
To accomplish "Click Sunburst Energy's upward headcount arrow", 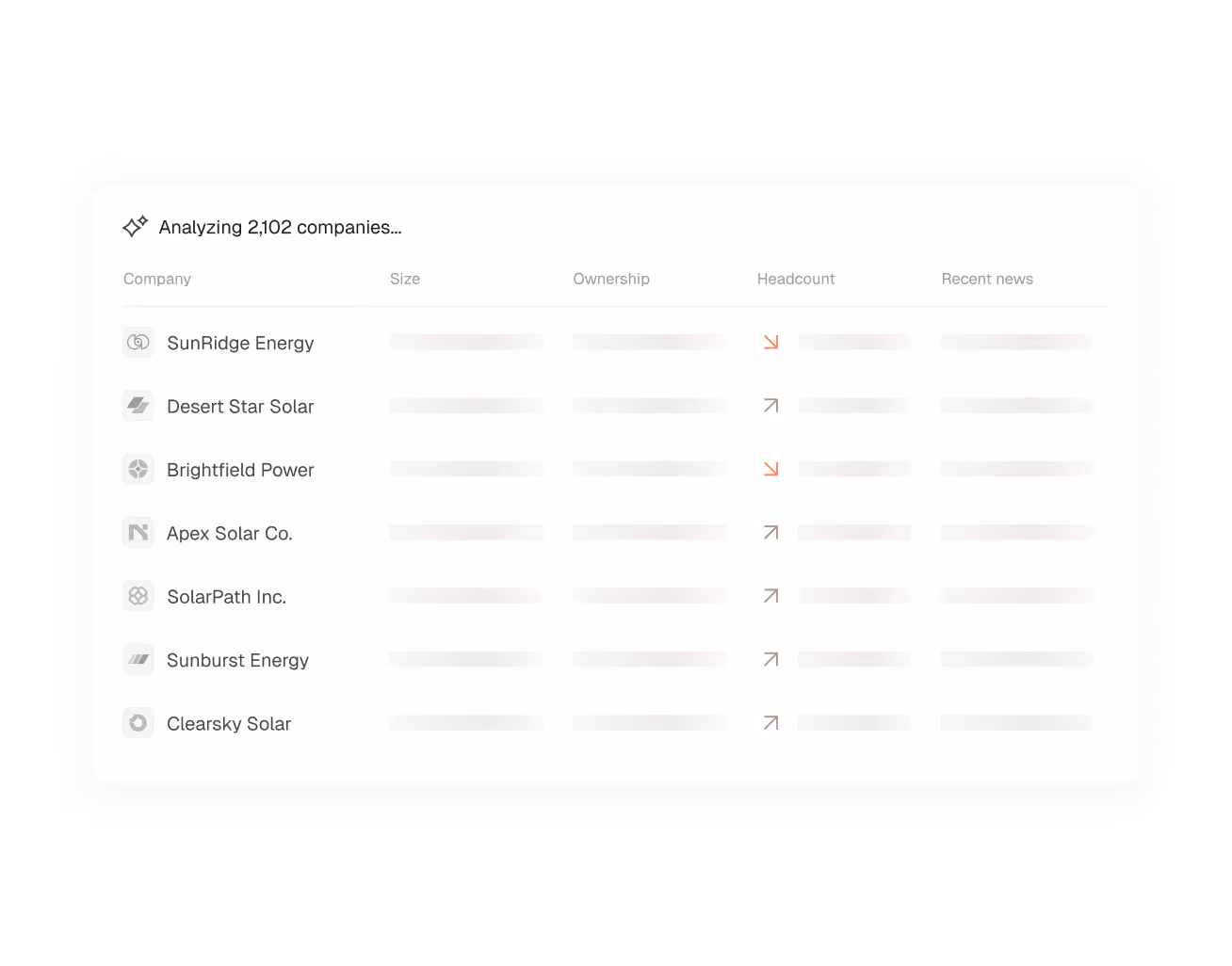I will point(771,660).
